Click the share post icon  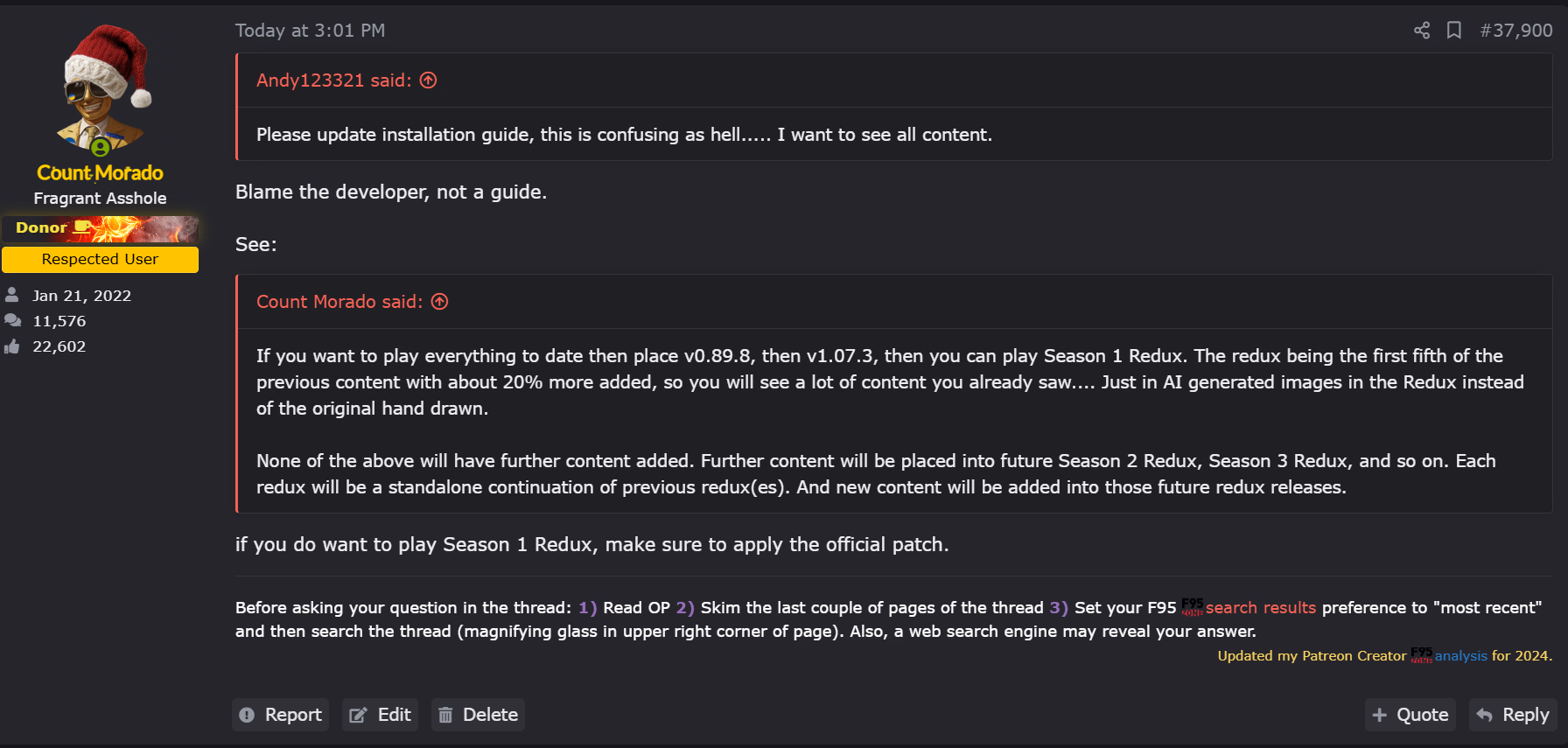tap(1422, 31)
